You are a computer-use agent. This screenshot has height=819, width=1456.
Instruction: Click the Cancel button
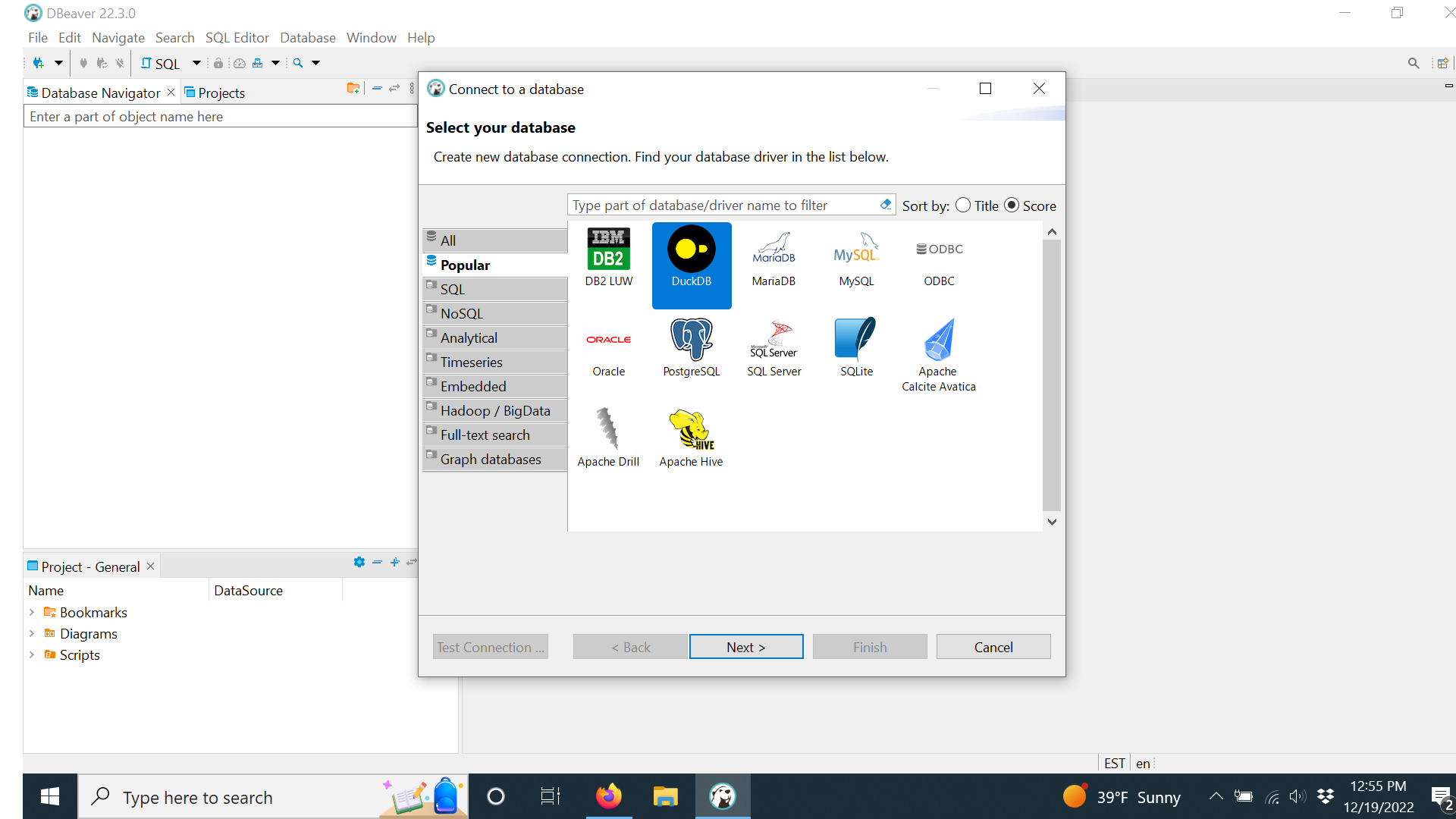click(x=993, y=647)
